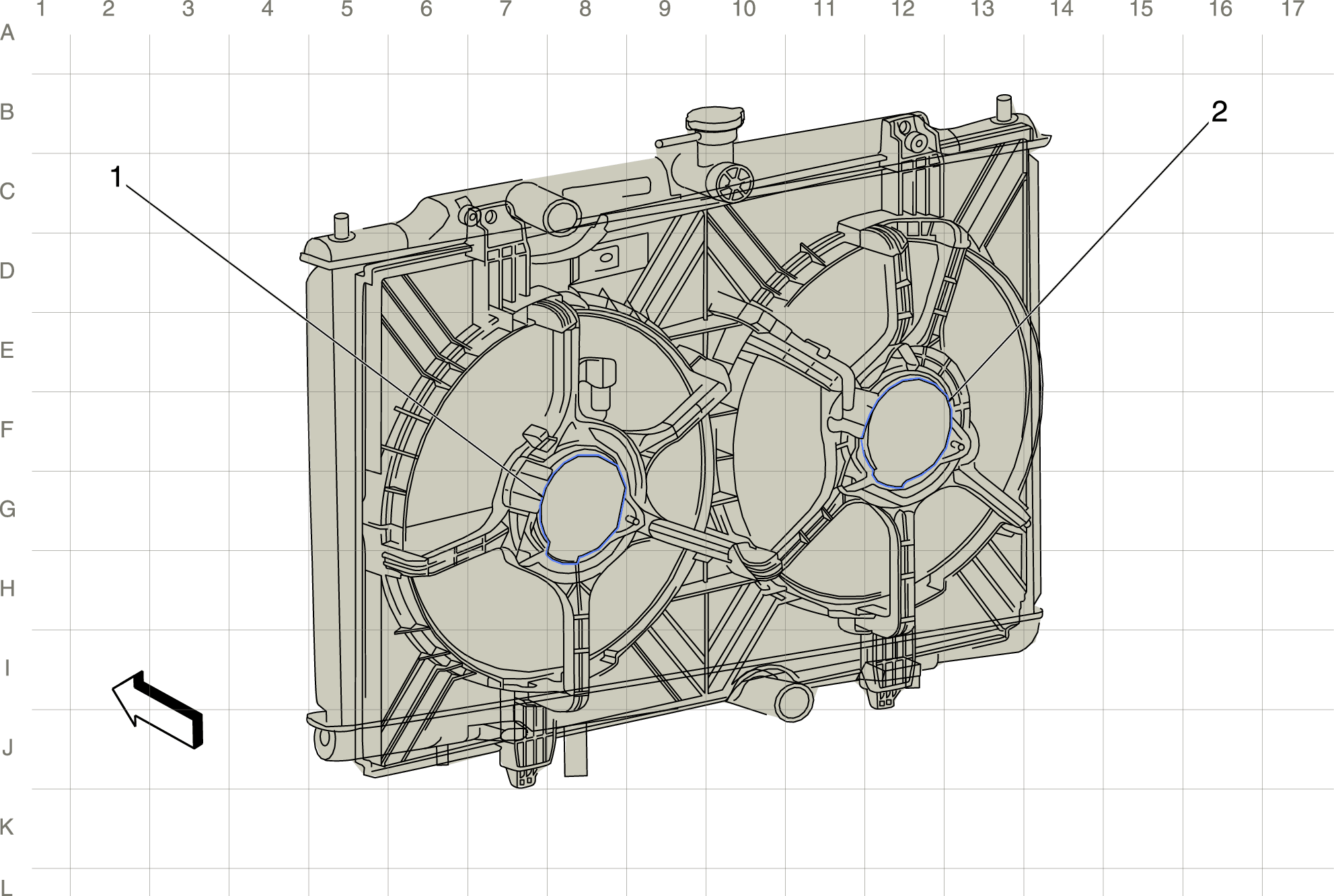Click the top-right radiator mounting pin
1334x896 pixels.
[1004, 108]
